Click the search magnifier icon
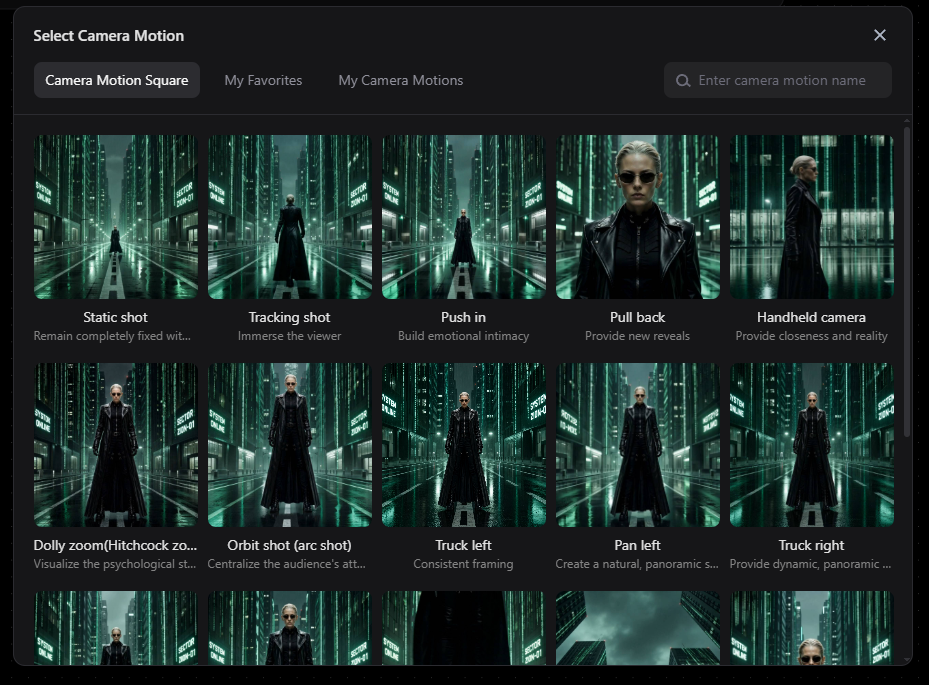The image size is (929, 685). pos(683,81)
